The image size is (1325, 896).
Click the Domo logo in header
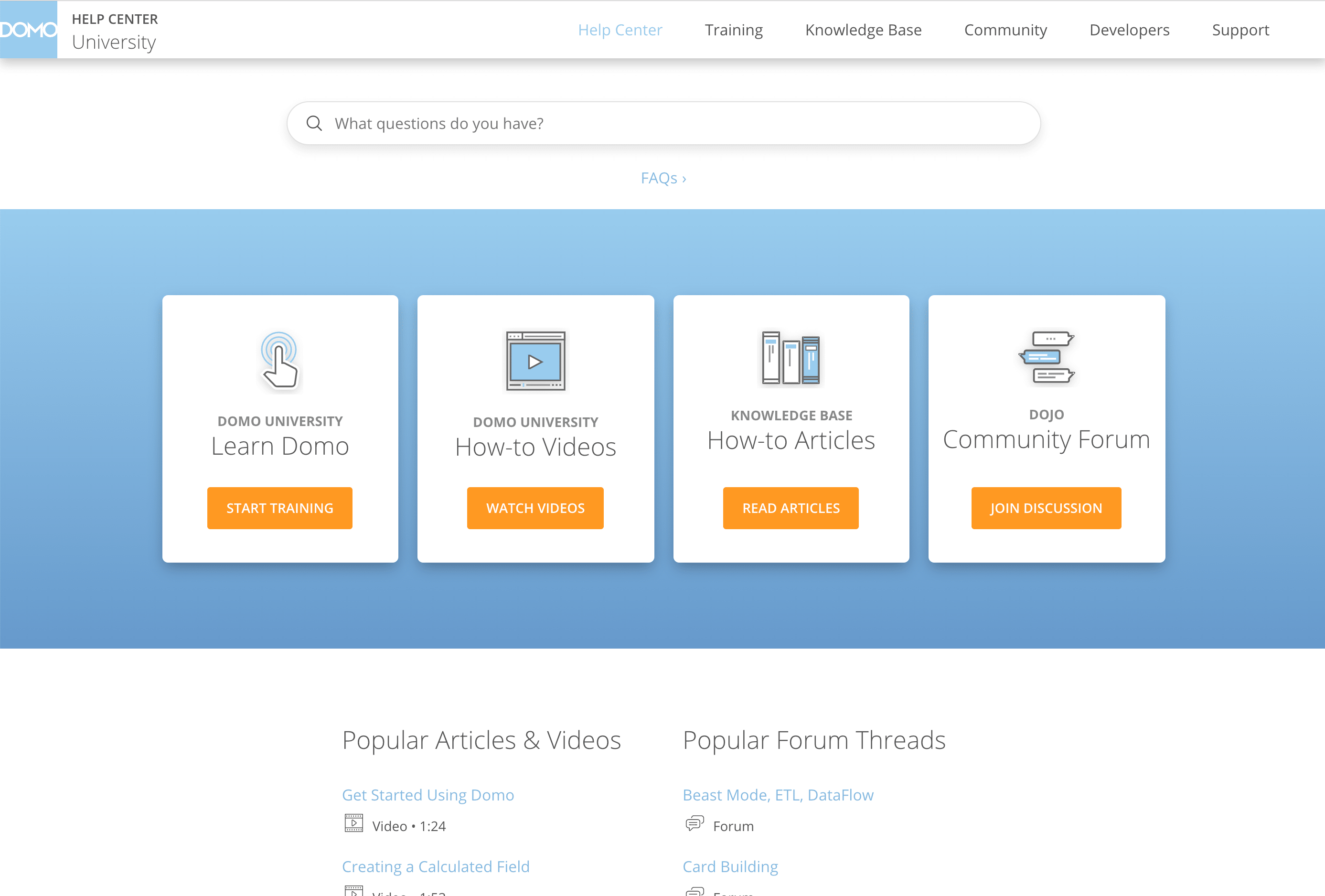coord(29,30)
